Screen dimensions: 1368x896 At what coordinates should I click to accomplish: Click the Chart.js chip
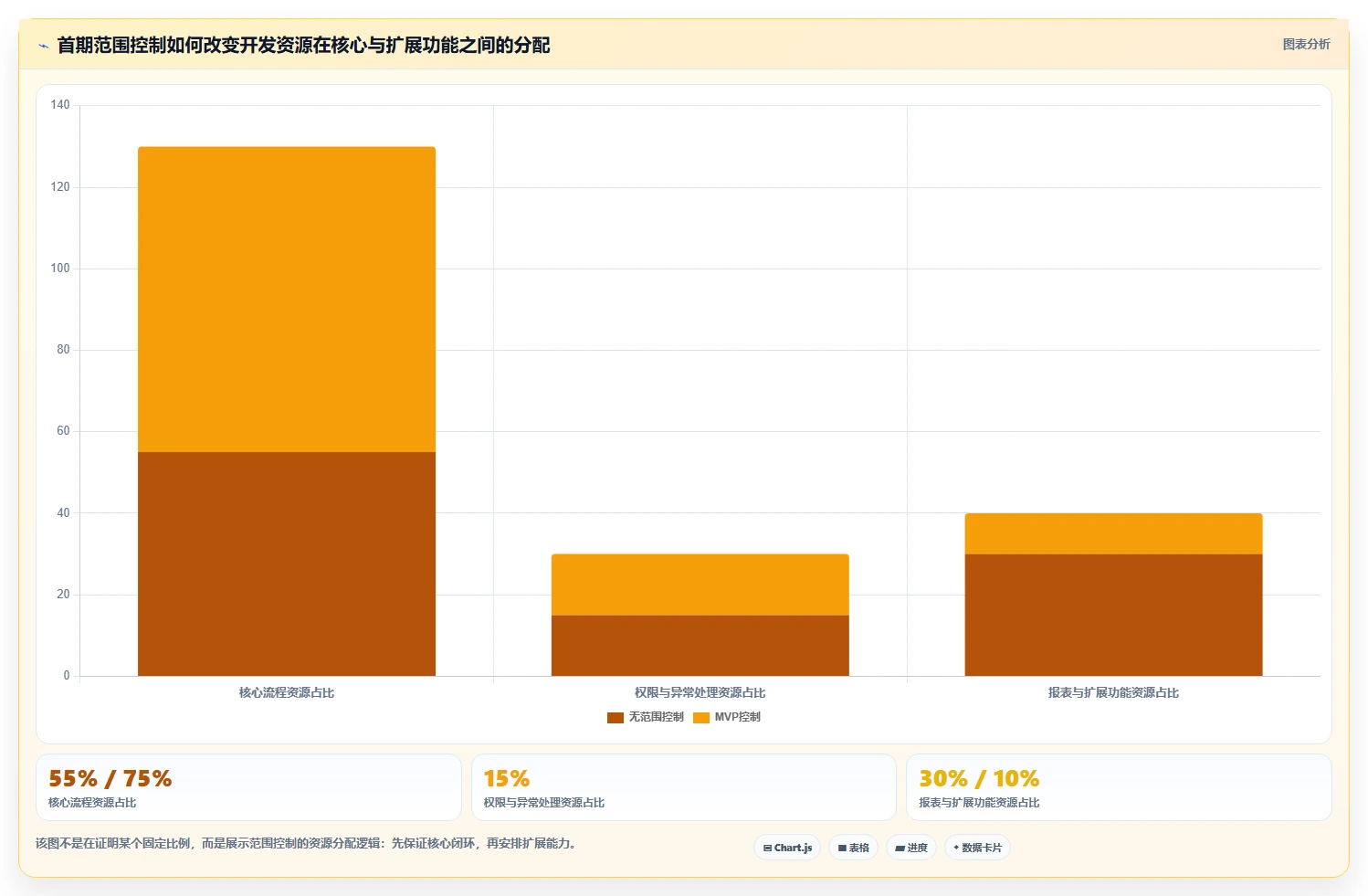[x=787, y=848]
